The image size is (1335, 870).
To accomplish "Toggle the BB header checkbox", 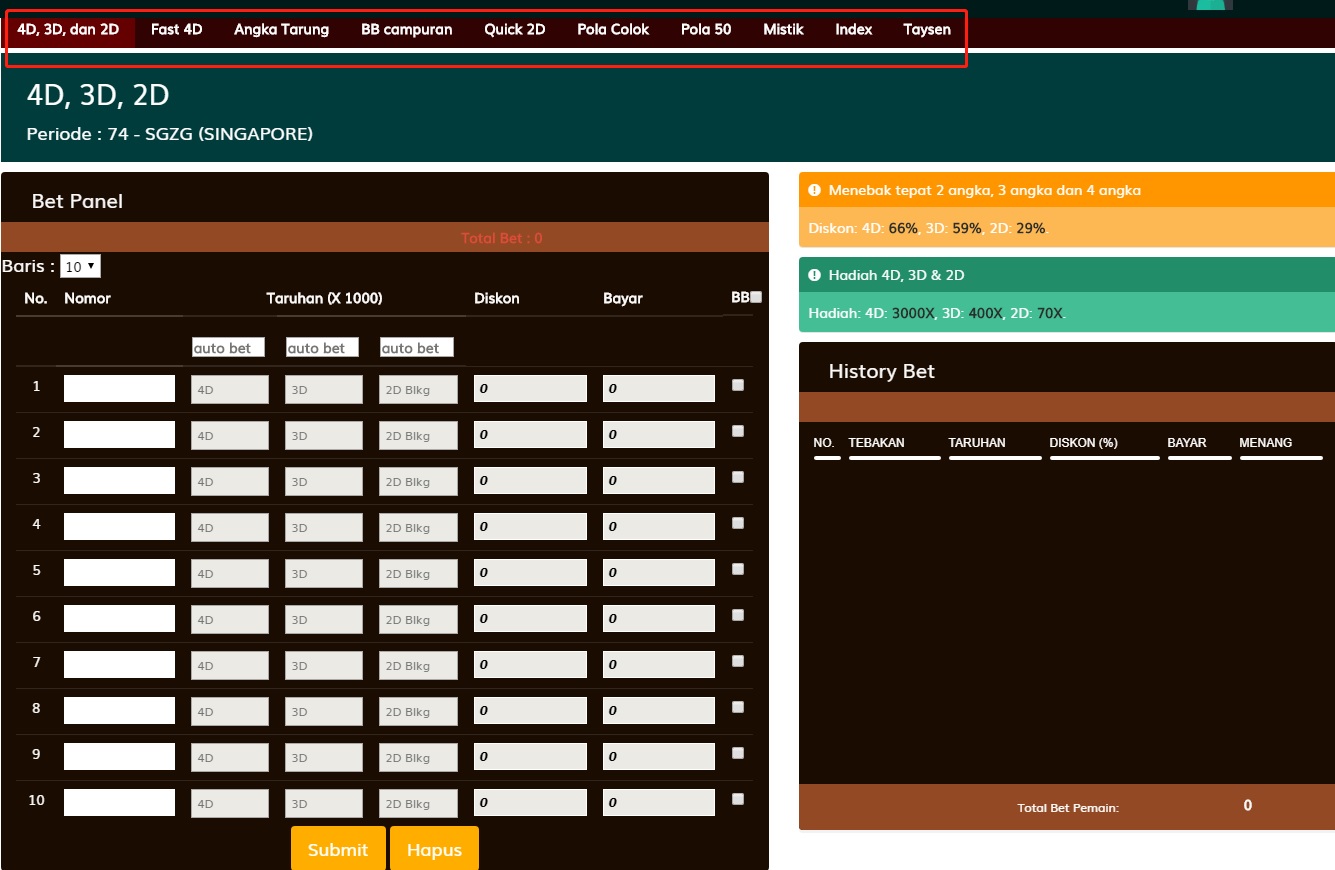I will 756,297.
